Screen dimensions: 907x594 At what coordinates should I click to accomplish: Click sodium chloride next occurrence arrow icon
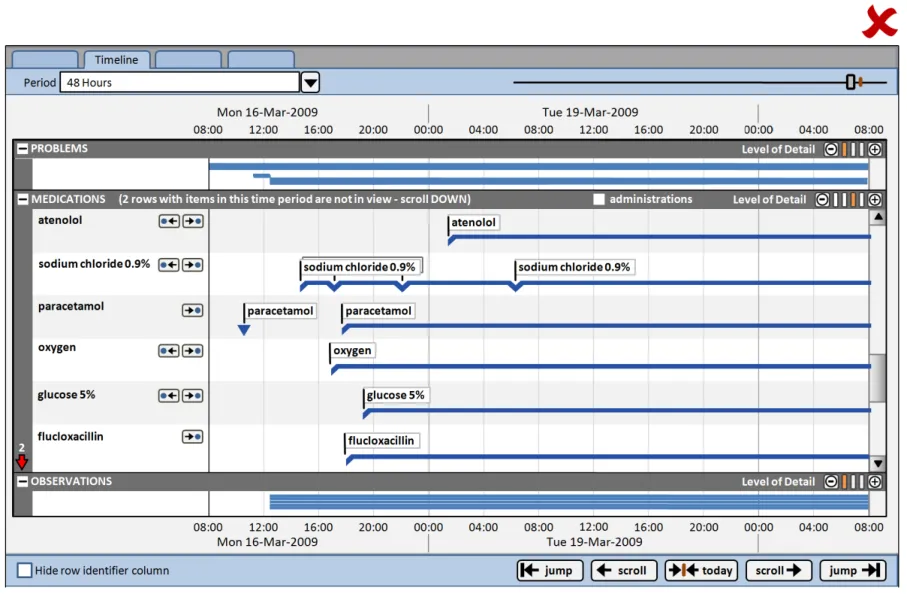click(193, 265)
